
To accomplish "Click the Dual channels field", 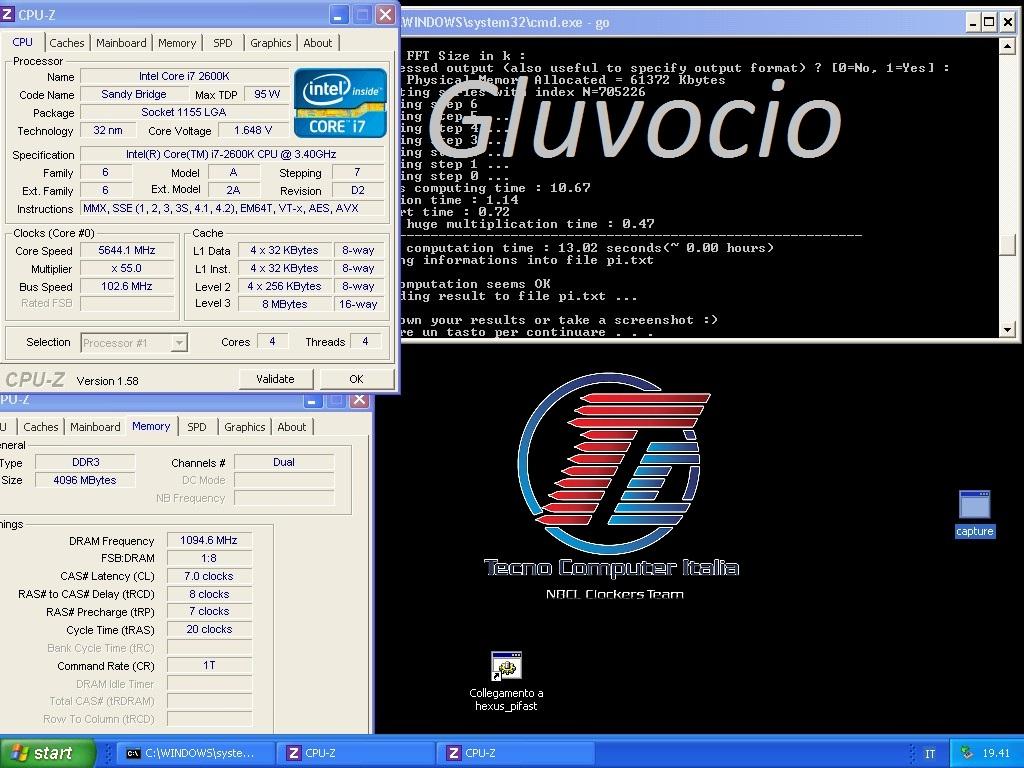I will [x=283, y=462].
